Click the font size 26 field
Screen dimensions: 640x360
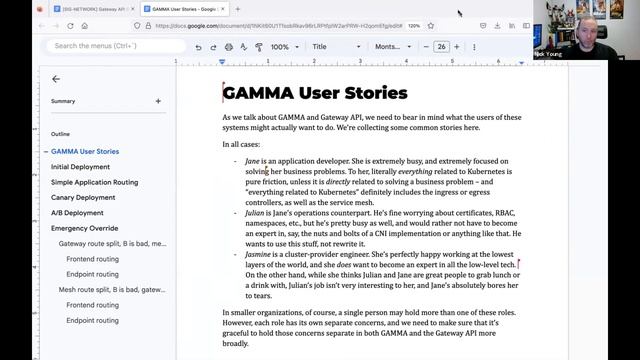coord(441,47)
